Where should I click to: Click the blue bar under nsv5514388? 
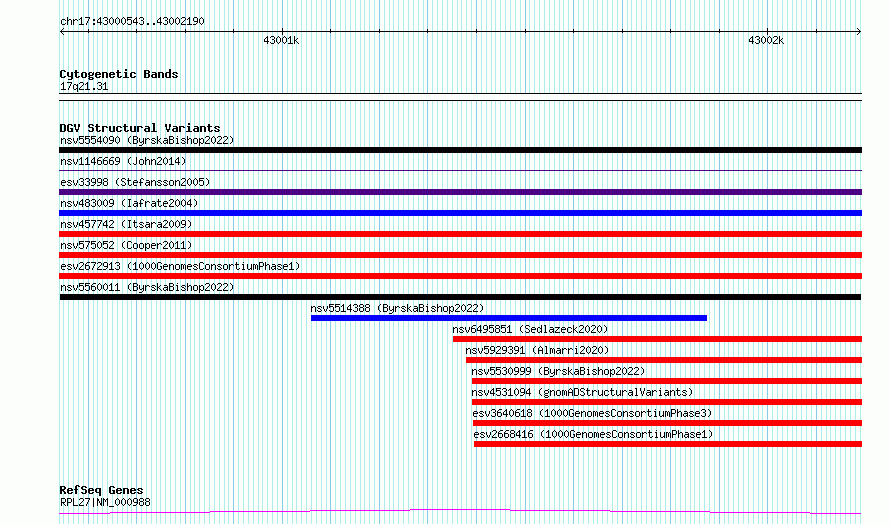pos(509,318)
